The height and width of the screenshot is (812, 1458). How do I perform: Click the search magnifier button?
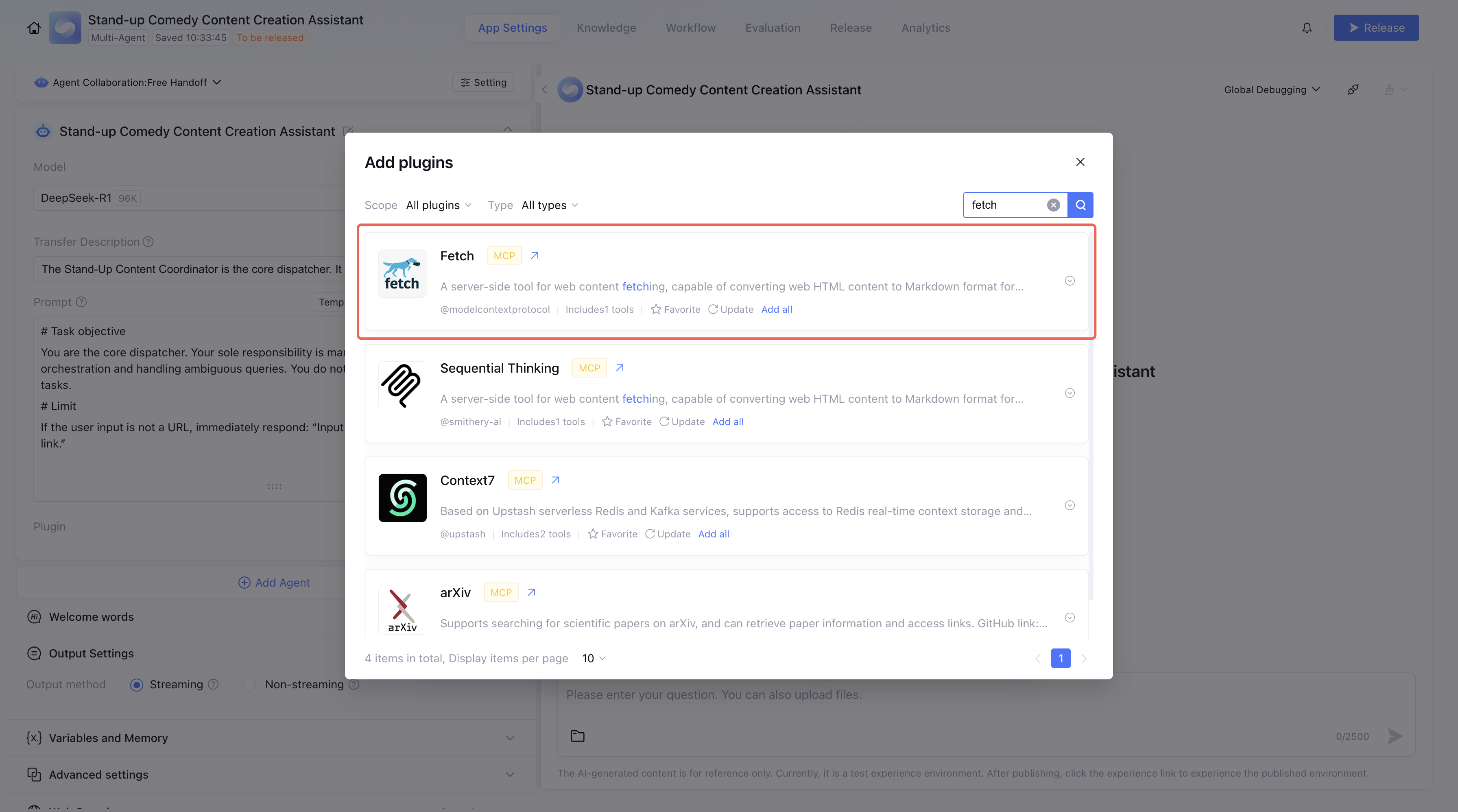tap(1080, 205)
